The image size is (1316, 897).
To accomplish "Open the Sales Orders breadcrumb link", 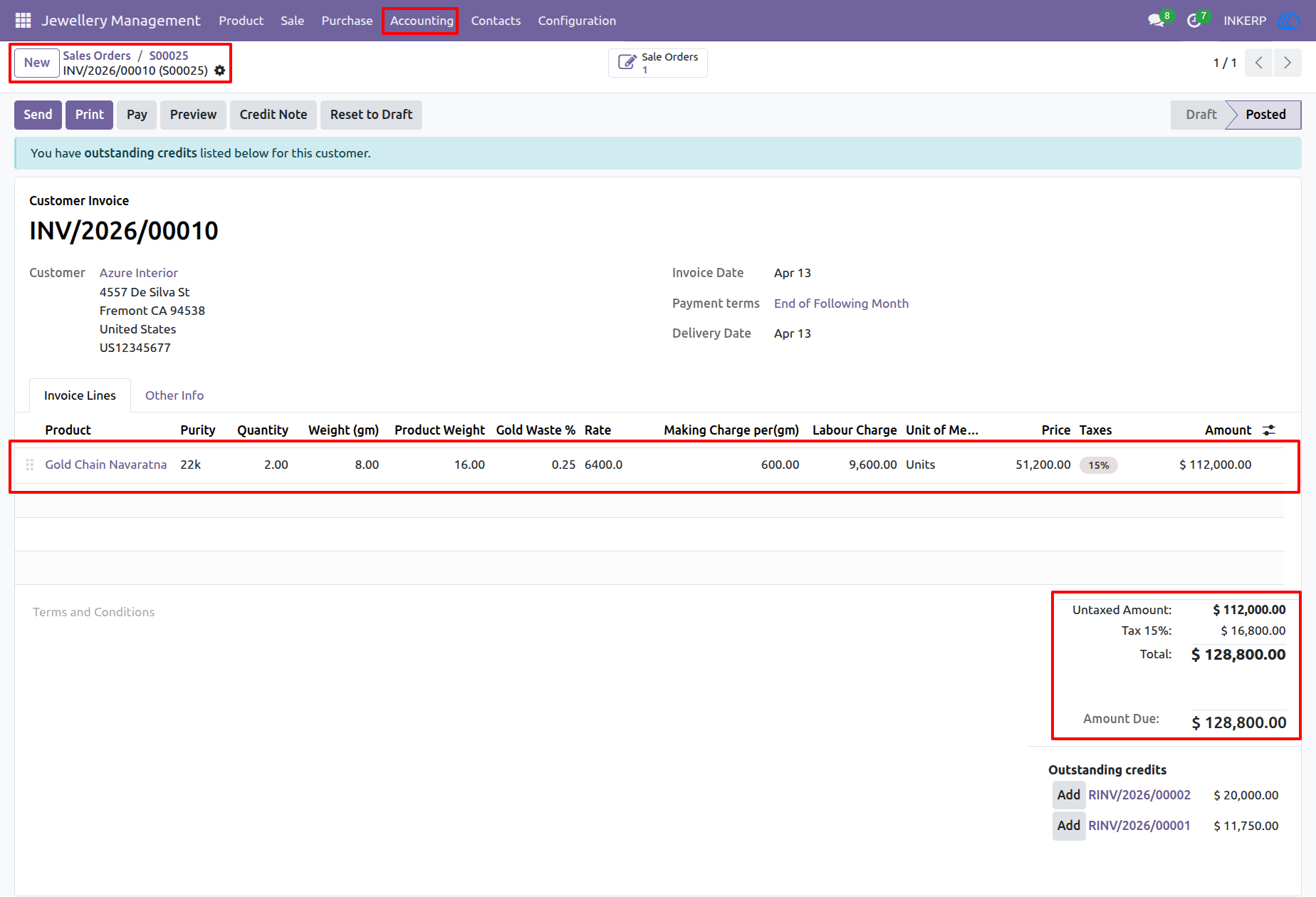I will click(x=97, y=56).
